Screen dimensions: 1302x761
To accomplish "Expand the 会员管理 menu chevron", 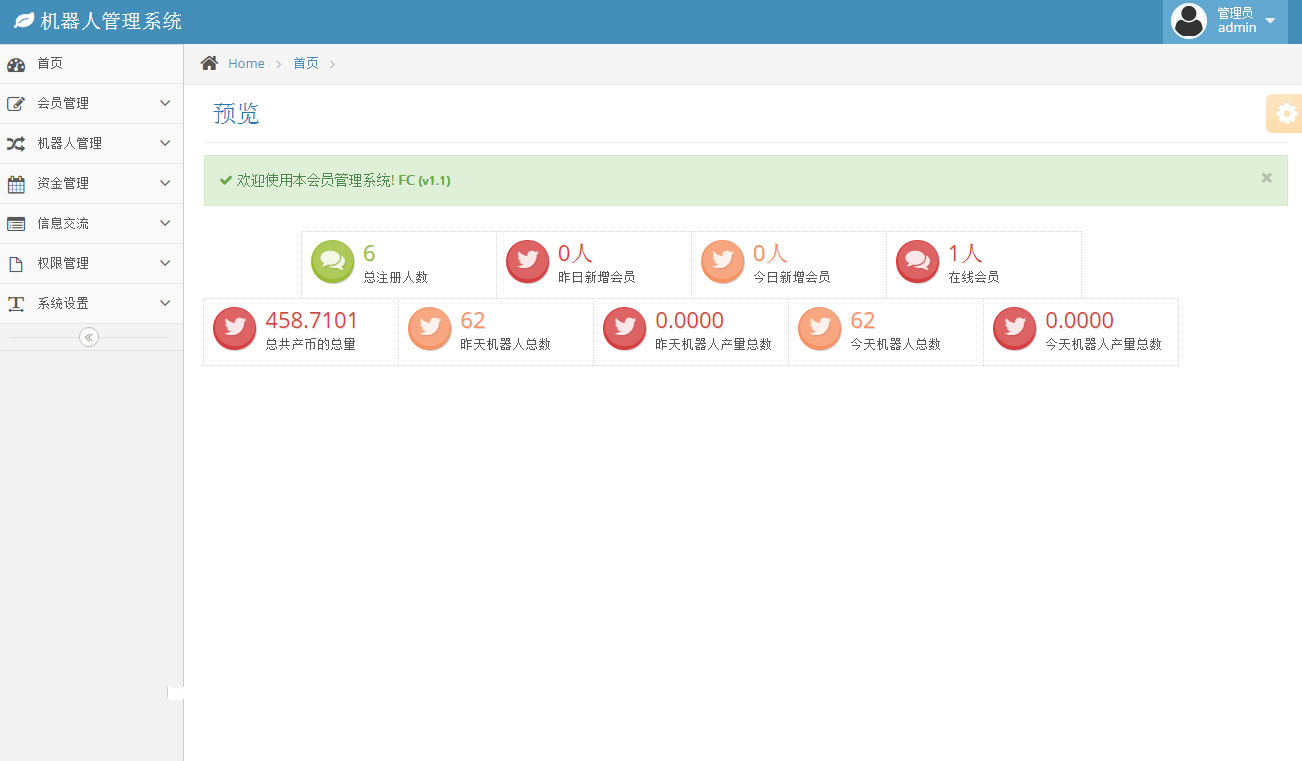I will tap(165, 103).
